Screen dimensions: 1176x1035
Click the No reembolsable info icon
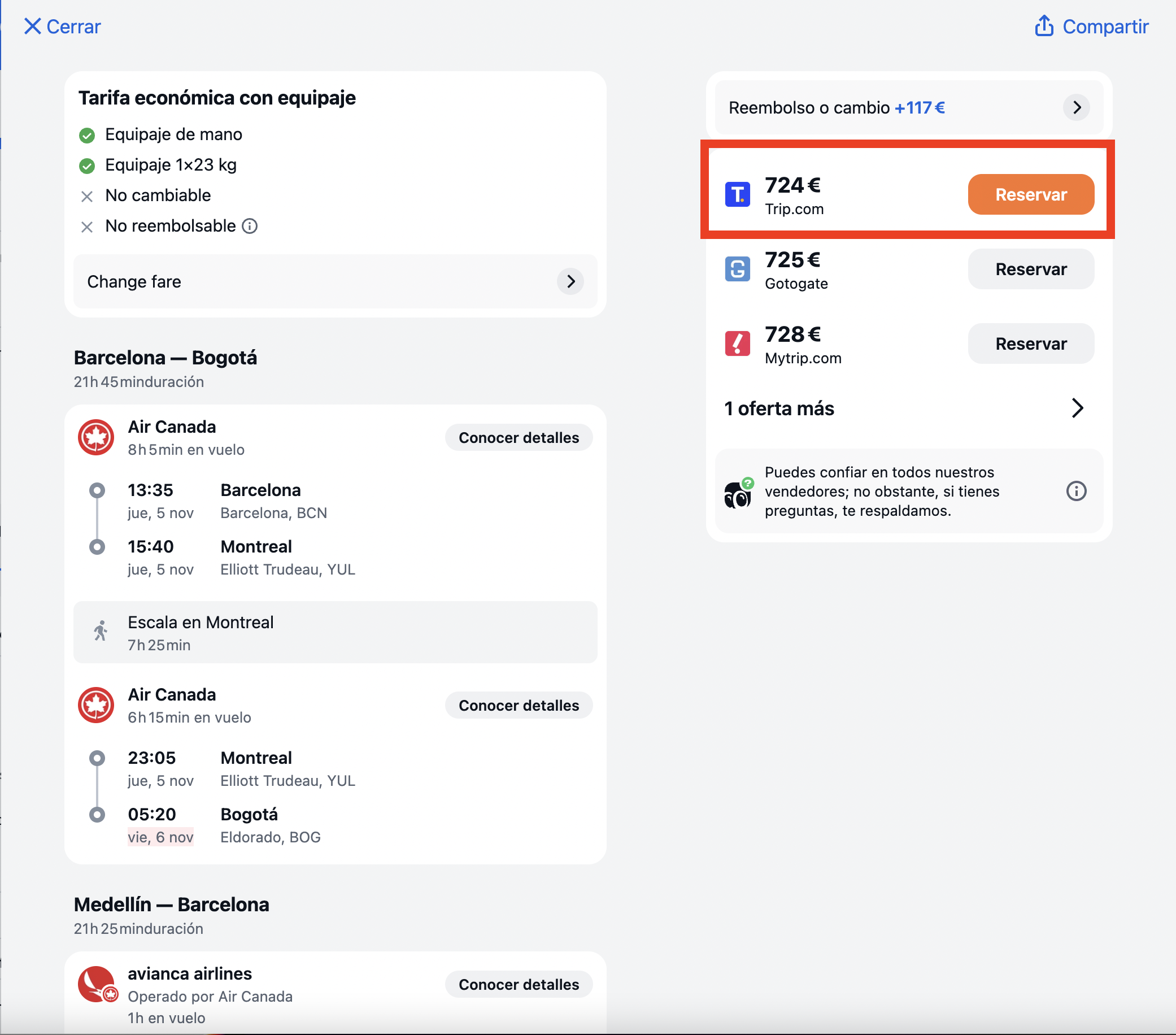250,226
